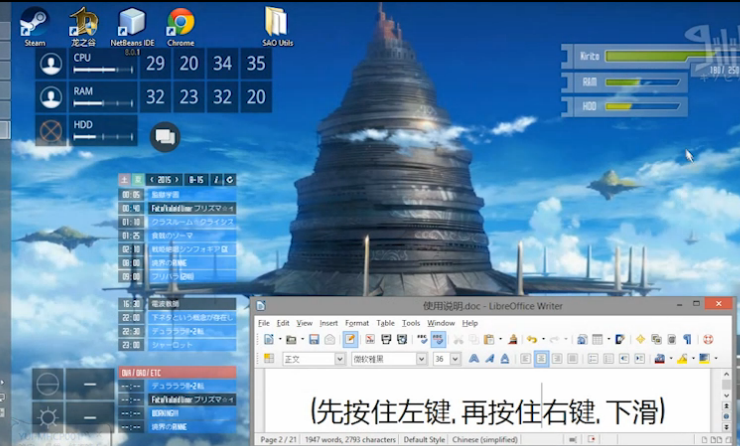Image resolution: width=740 pixels, height=446 pixels.
Task: Set Justified paragraph alignment icon
Action: pyautogui.click(x=572, y=359)
